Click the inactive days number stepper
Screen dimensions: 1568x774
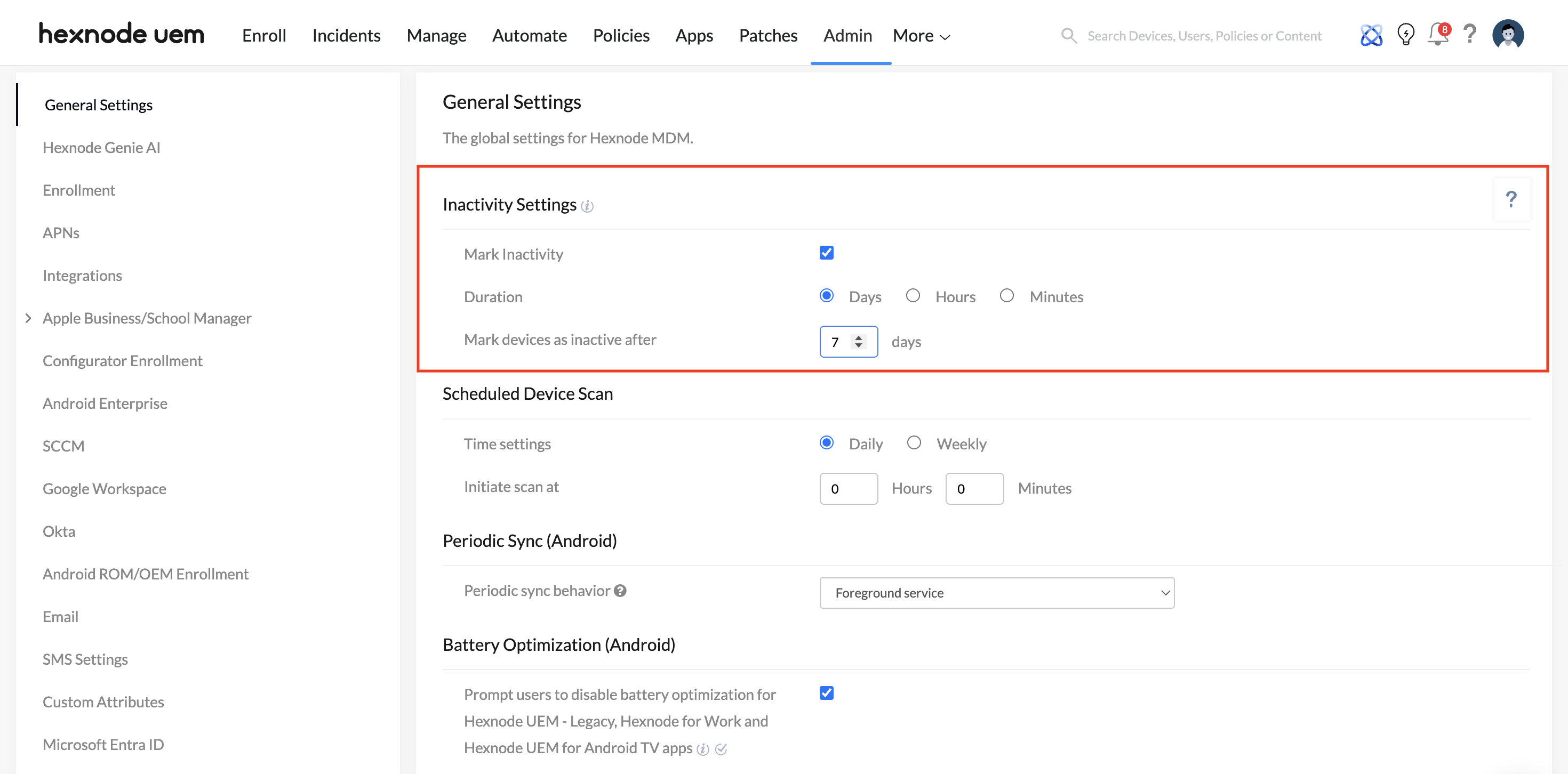point(858,342)
